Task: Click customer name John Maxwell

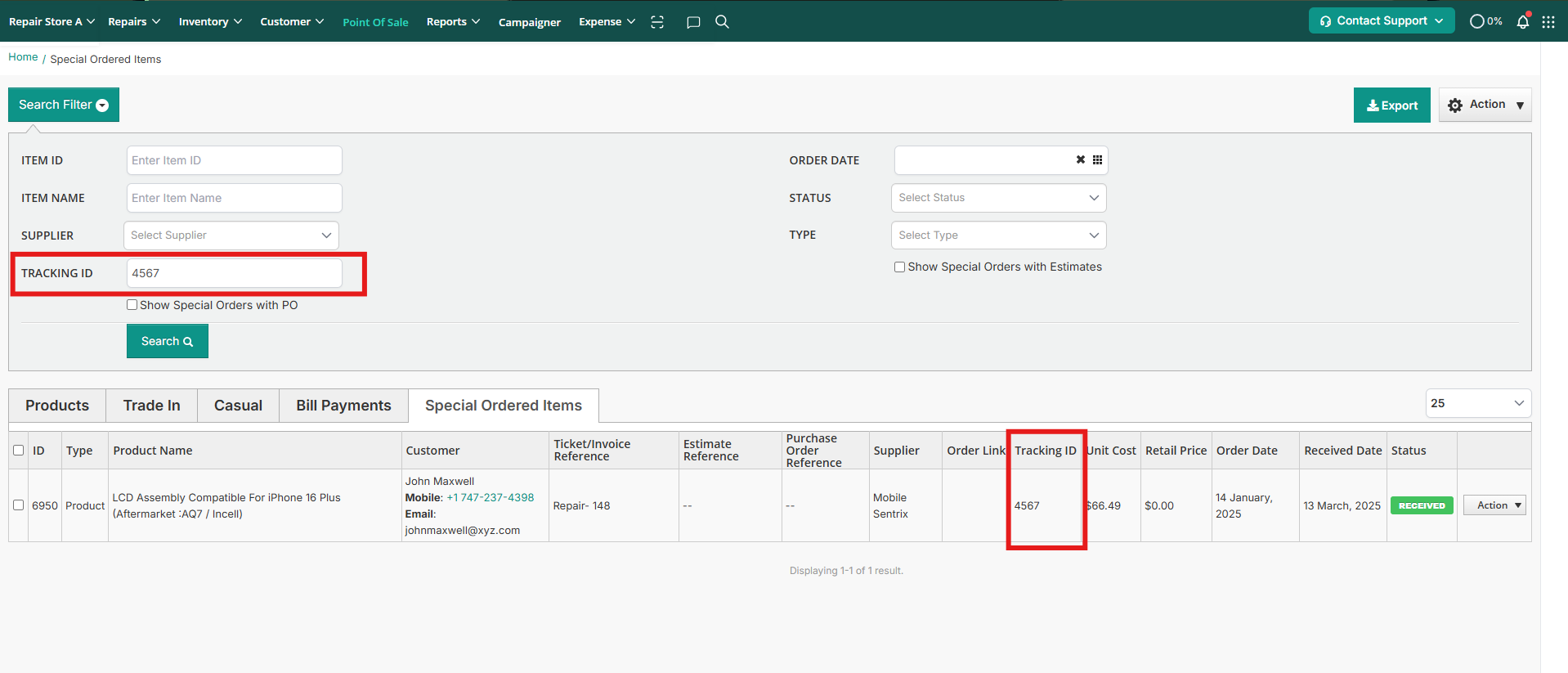Action: [x=440, y=481]
